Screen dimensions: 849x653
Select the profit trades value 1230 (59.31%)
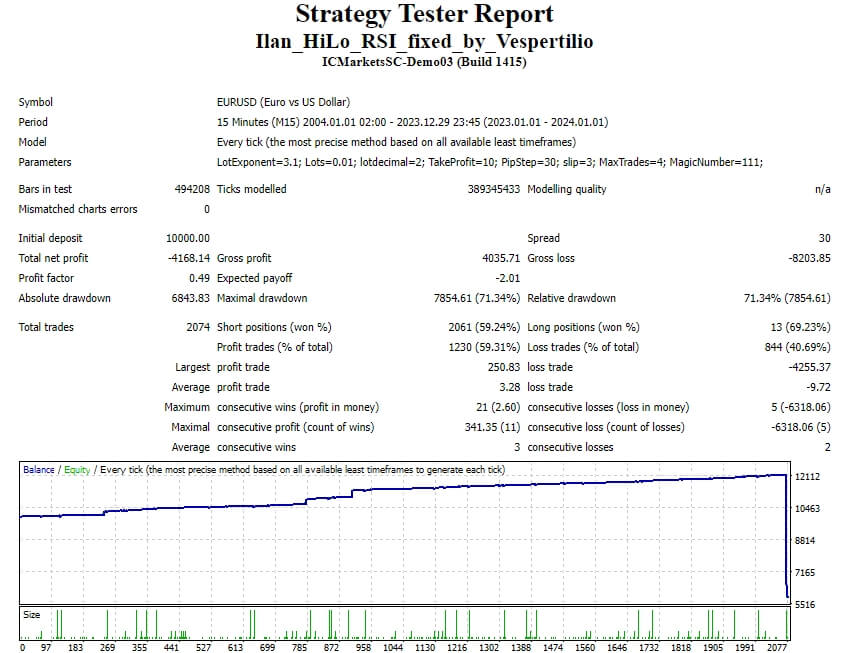(x=484, y=348)
